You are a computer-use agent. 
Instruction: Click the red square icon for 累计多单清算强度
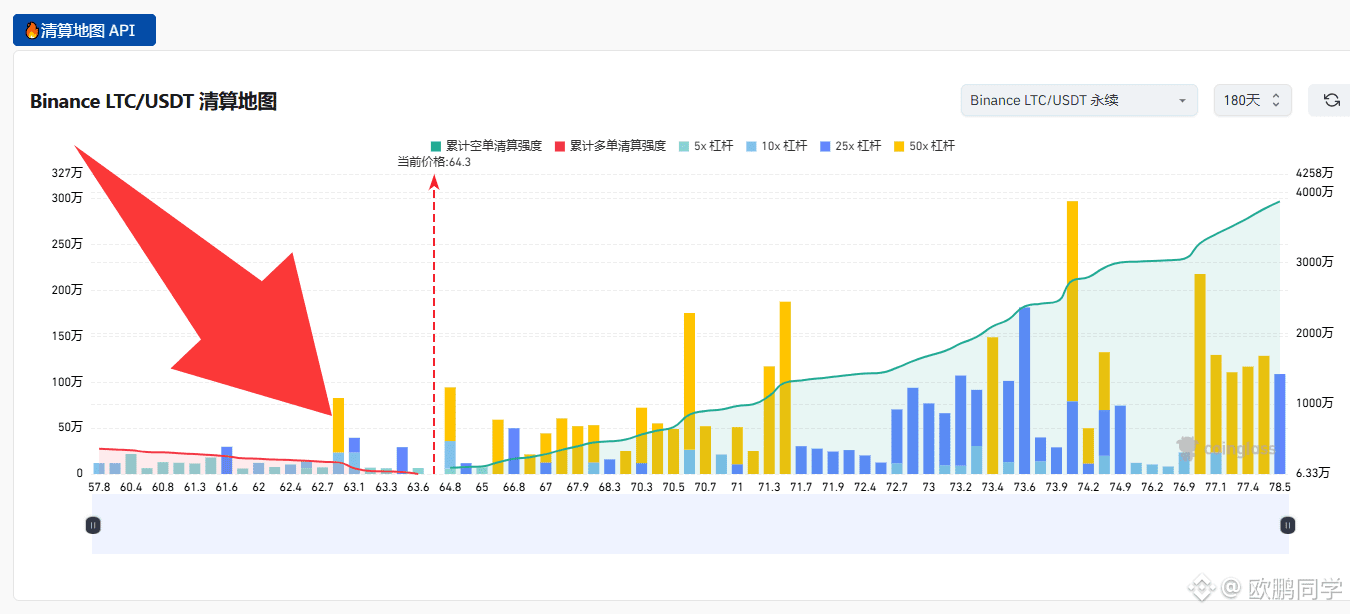(x=558, y=145)
